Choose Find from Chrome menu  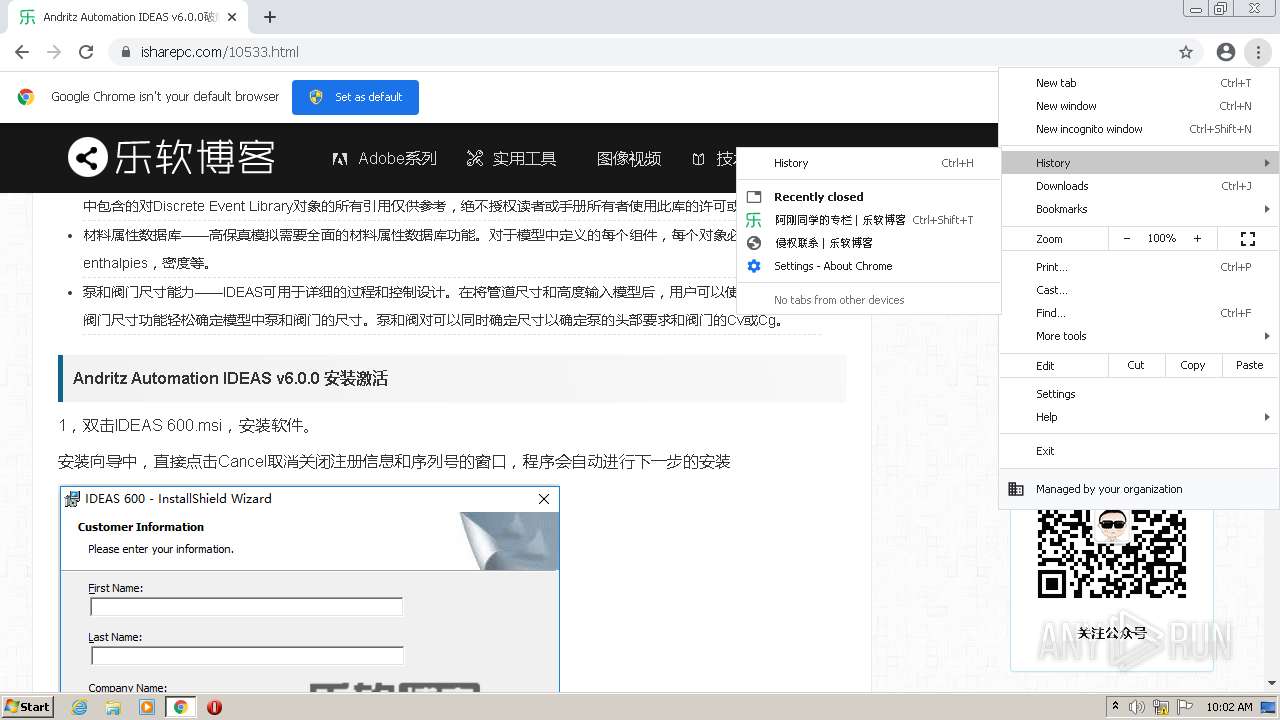[x=1139, y=313]
